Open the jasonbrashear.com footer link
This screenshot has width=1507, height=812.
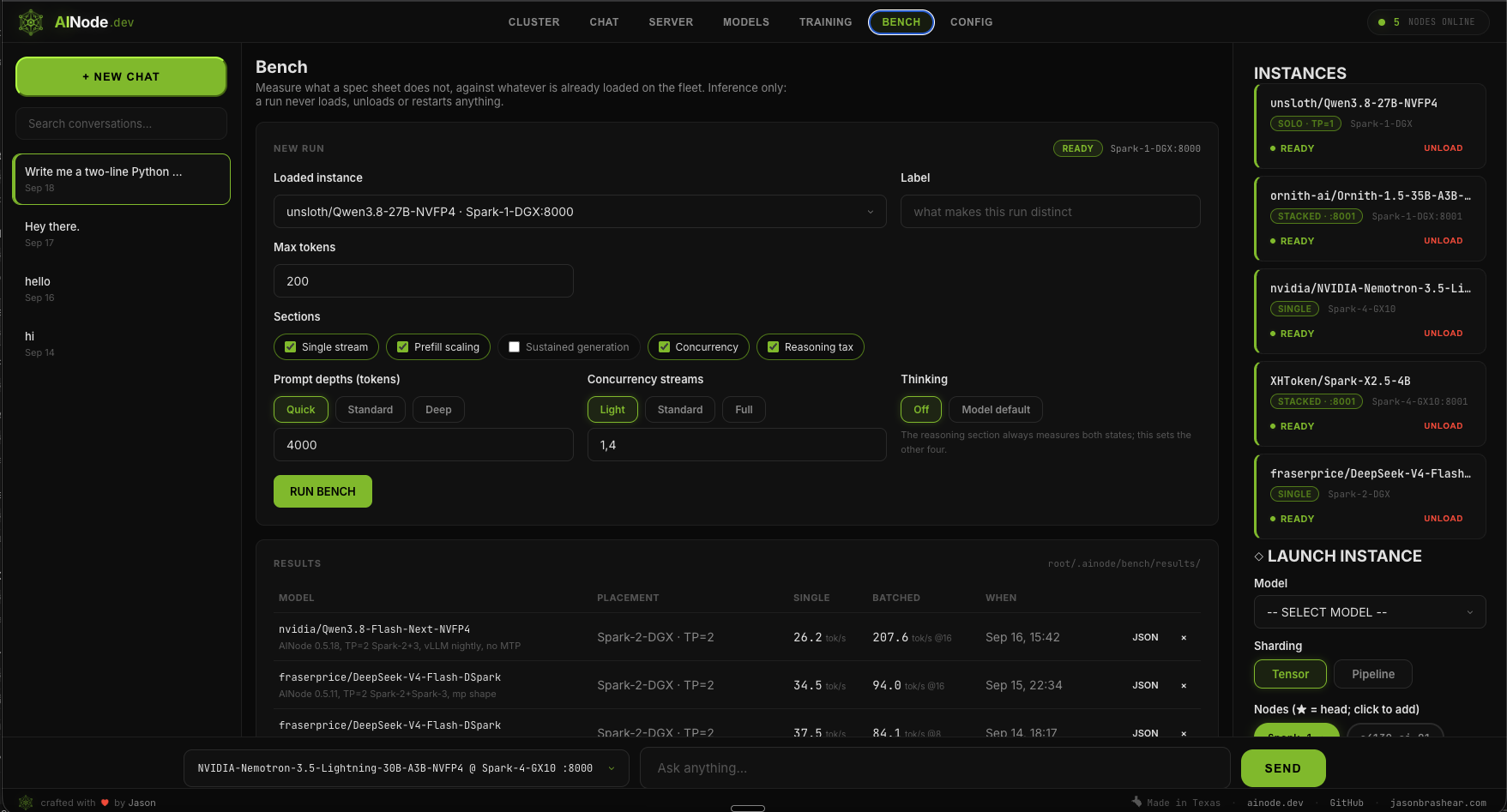[x=1438, y=803]
